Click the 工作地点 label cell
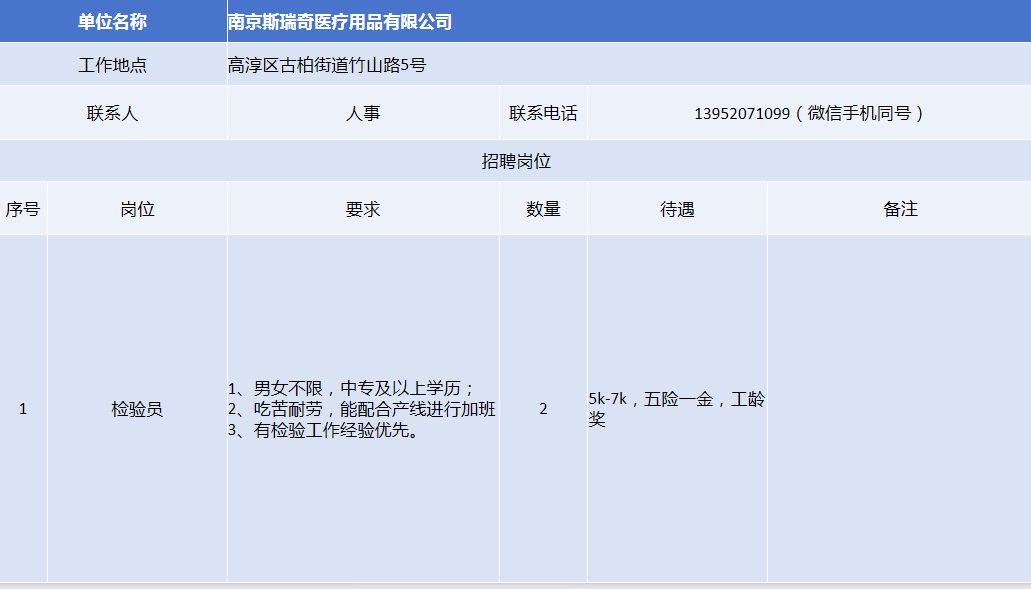This screenshot has height=589, width=1031. coord(113,65)
